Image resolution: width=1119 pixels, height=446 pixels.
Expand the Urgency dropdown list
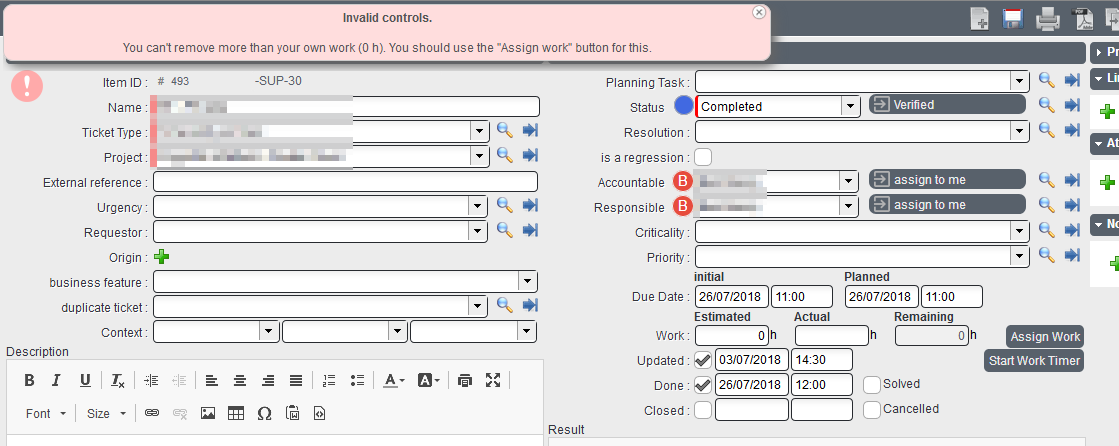[x=478, y=206]
